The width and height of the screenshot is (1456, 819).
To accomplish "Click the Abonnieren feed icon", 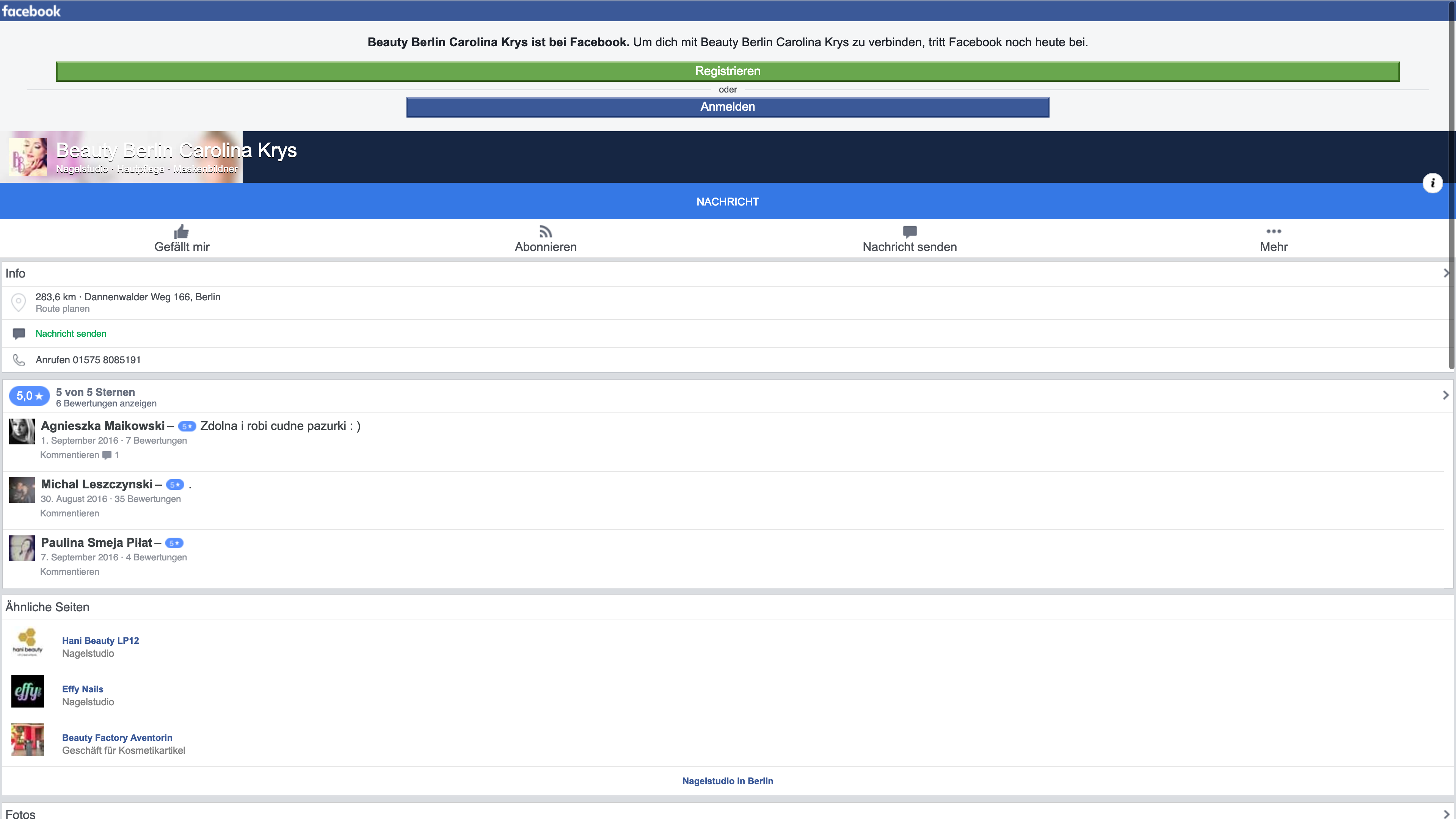I will (546, 232).
